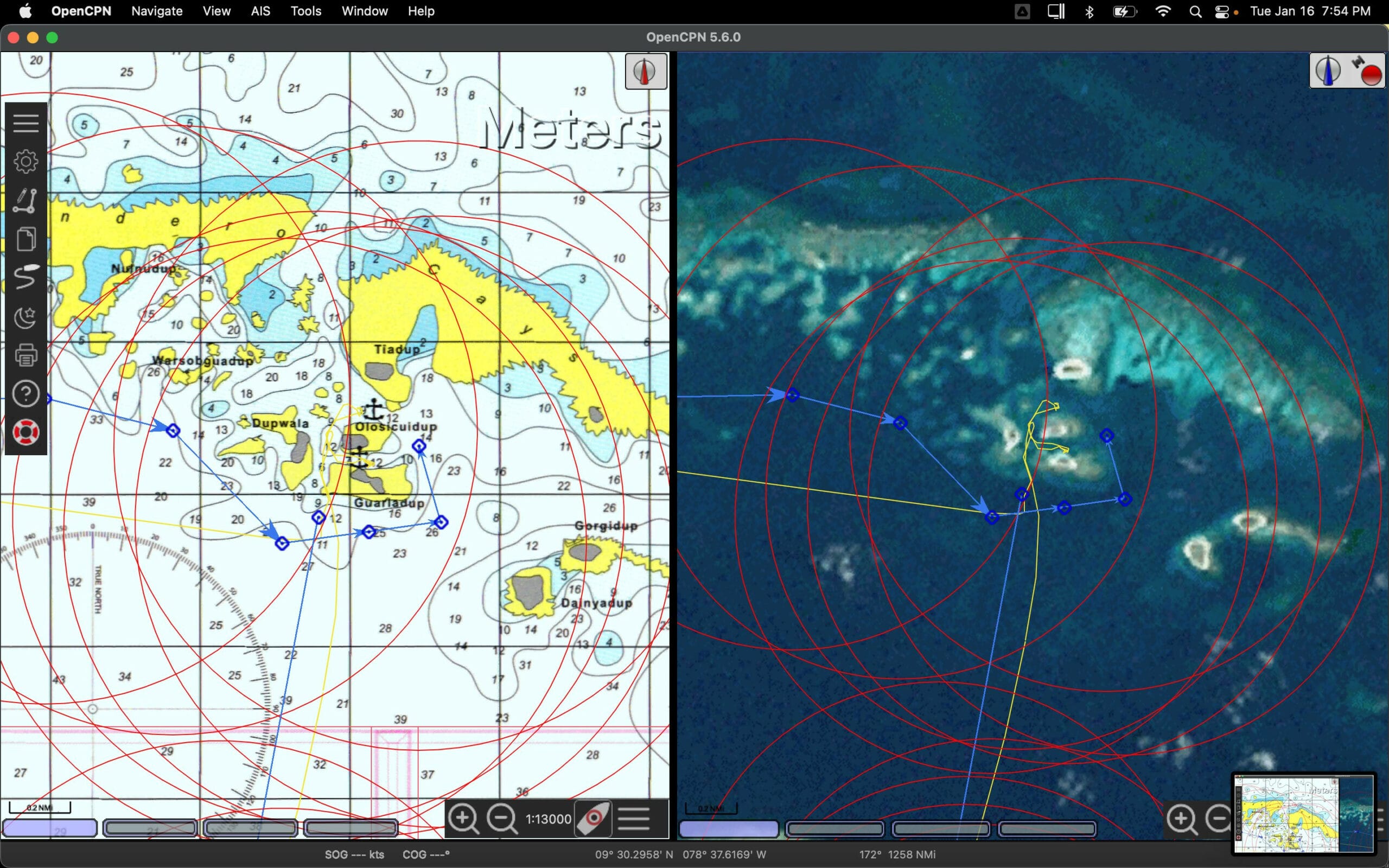Open the main hamburger menu in left toolbar
Viewport: 1389px width, 868px height.
pos(26,122)
